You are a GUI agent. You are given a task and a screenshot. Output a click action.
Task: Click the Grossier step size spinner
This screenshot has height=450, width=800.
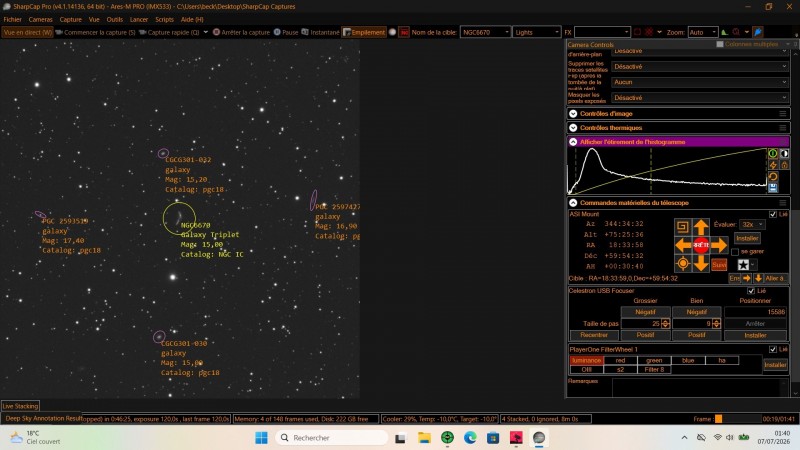coord(665,323)
